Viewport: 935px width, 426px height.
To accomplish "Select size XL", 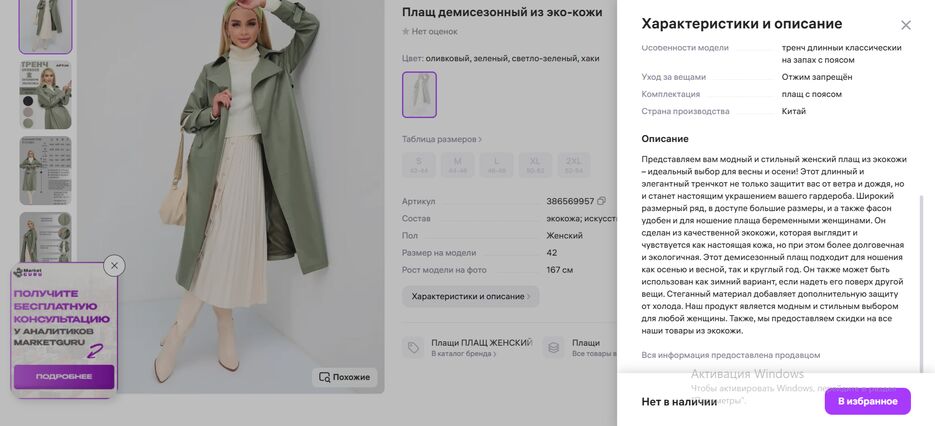I will 535,165.
